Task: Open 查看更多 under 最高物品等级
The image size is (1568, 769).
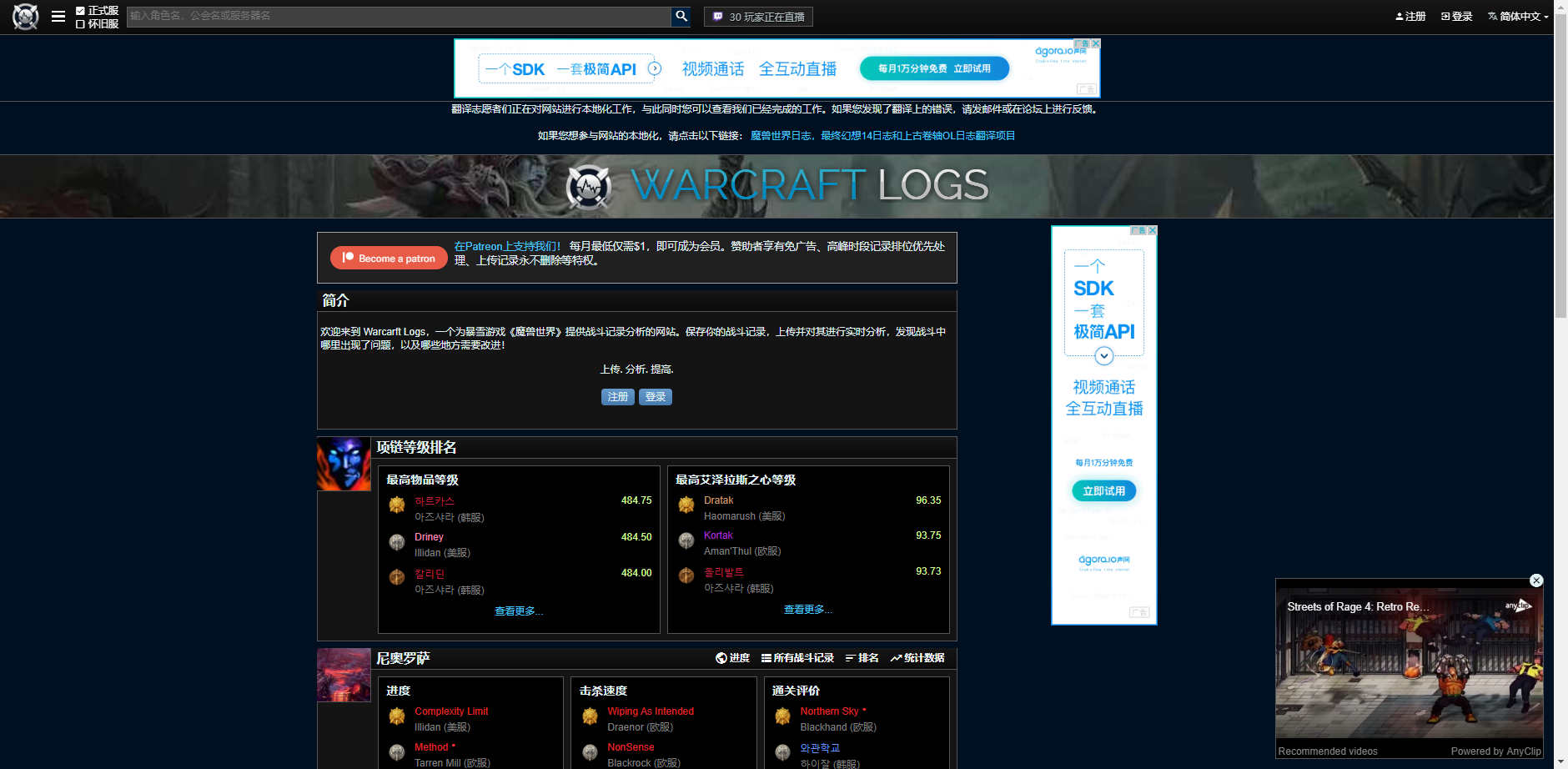Action: pos(518,611)
